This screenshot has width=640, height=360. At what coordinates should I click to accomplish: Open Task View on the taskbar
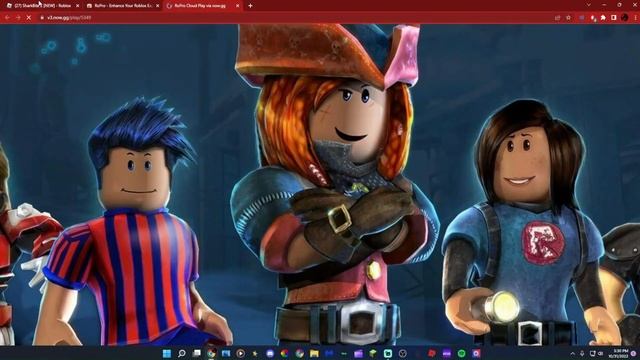click(x=196, y=353)
